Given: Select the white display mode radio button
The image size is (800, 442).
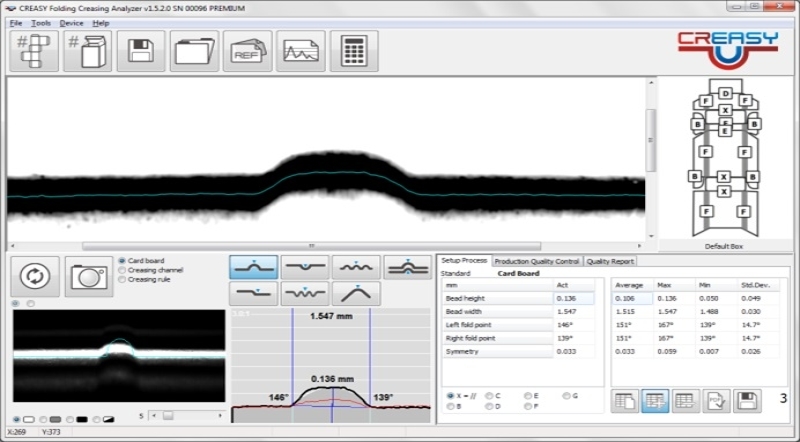Looking at the screenshot, I should click(x=16, y=420).
